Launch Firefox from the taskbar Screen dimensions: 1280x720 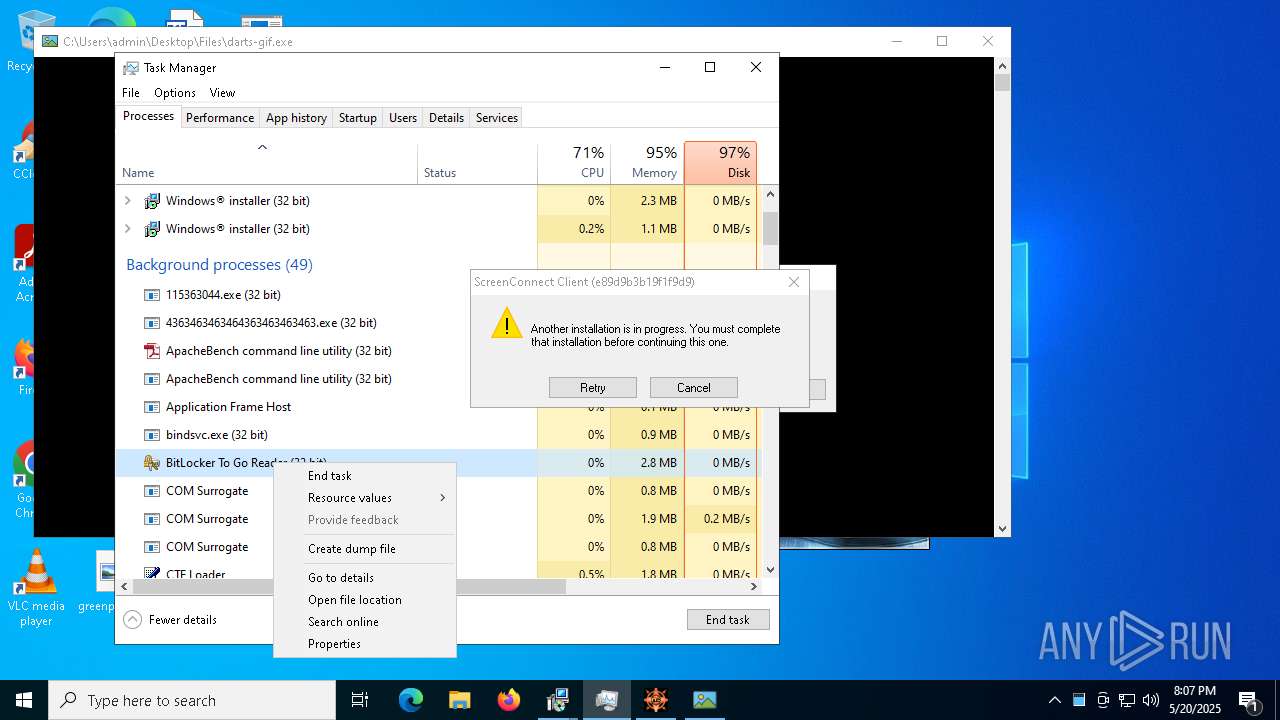click(509, 700)
